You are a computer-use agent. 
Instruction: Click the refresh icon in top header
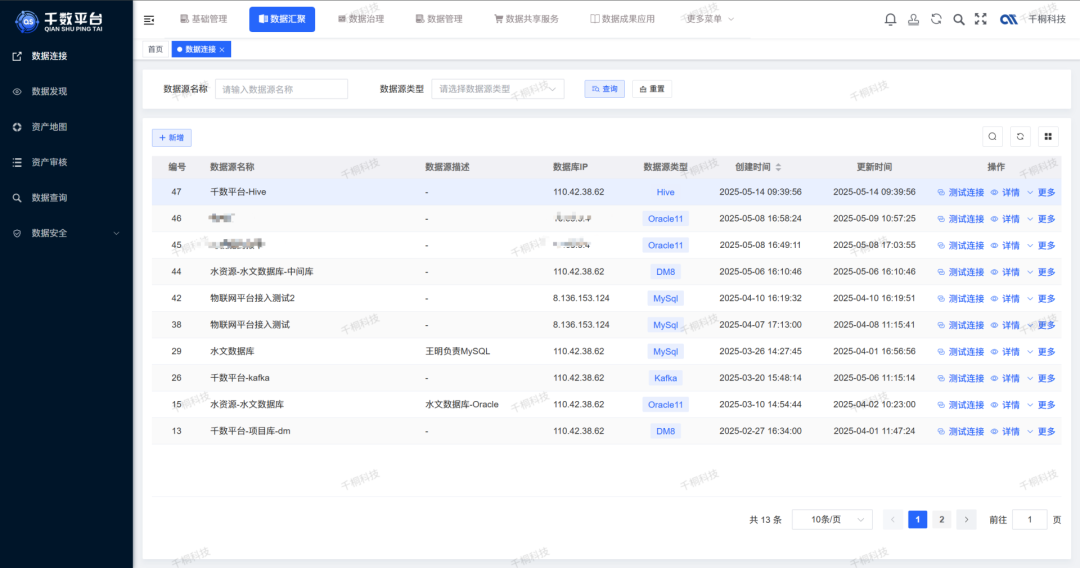936,19
